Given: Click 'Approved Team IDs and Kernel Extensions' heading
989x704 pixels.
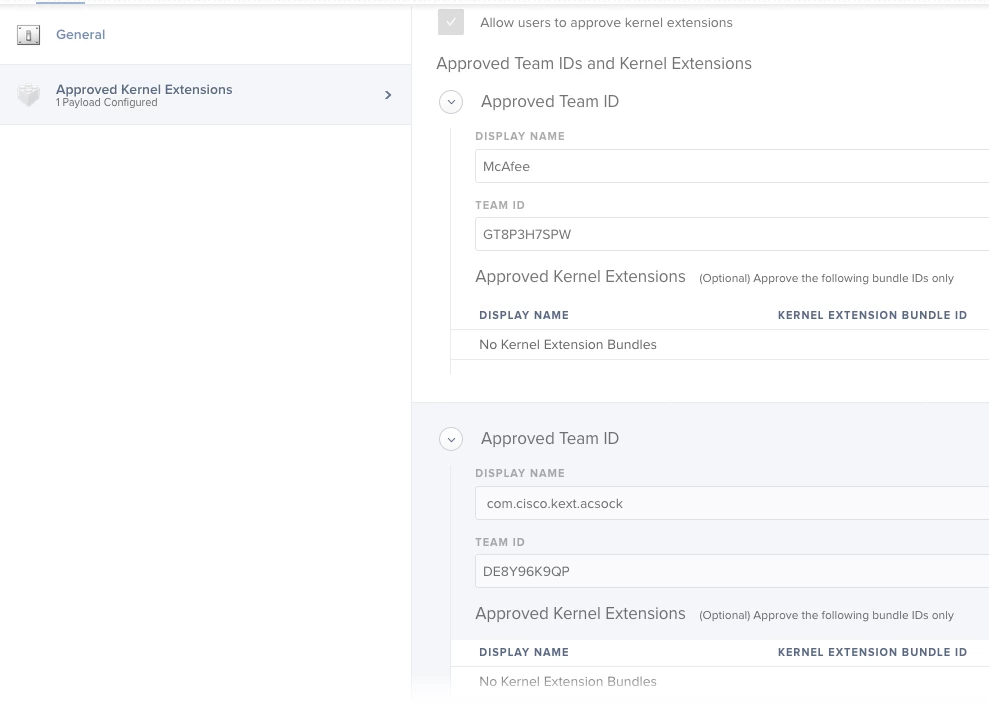Looking at the screenshot, I should click(x=594, y=64).
